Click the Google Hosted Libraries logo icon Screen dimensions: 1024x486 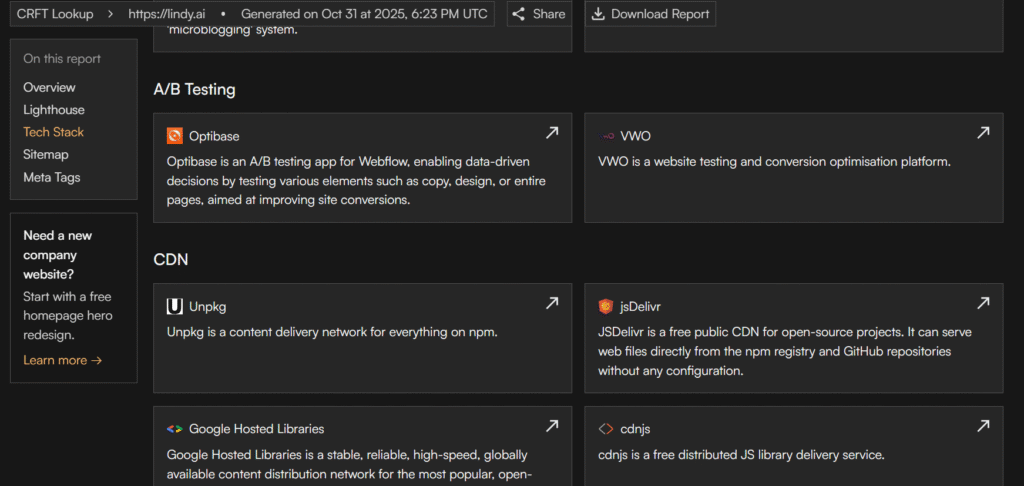(175, 429)
